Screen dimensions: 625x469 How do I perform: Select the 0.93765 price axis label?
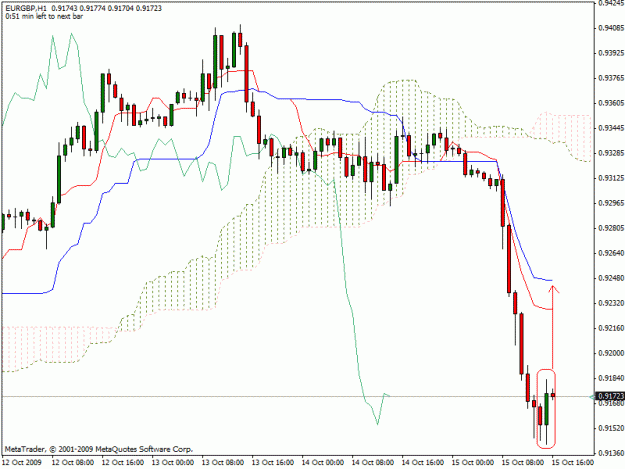(611, 78)
